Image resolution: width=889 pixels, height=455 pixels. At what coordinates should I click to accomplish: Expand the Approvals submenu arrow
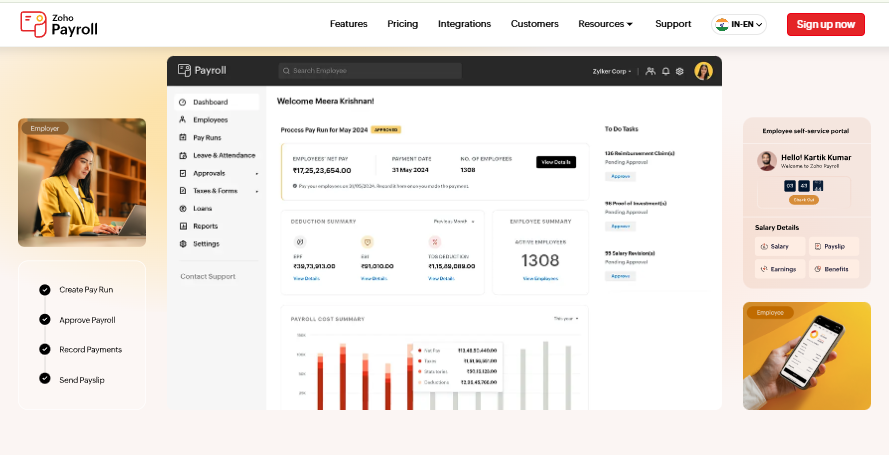pos(257,174)
